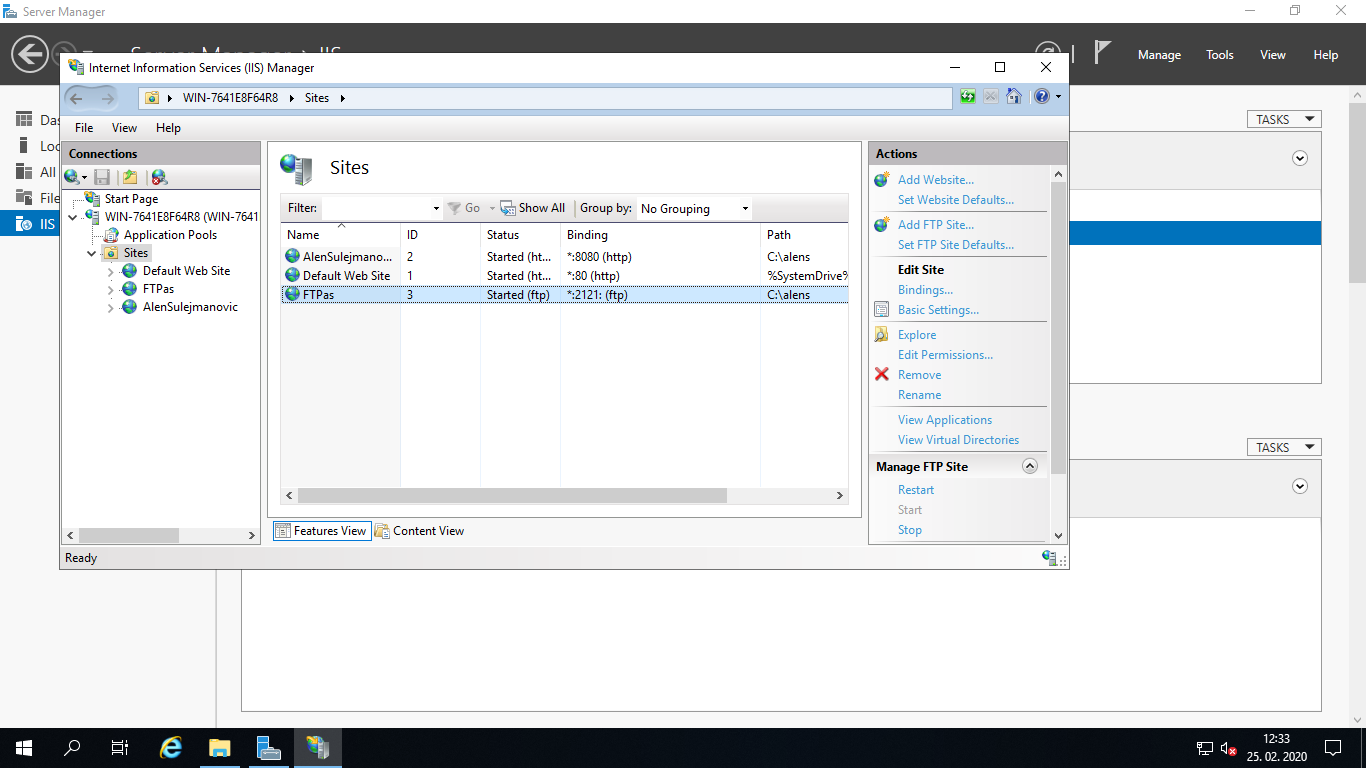This screenshot has height=768, width=1366.
Task: Click the Back navigation arrow in IIS Manager
Action: point(77,98)
